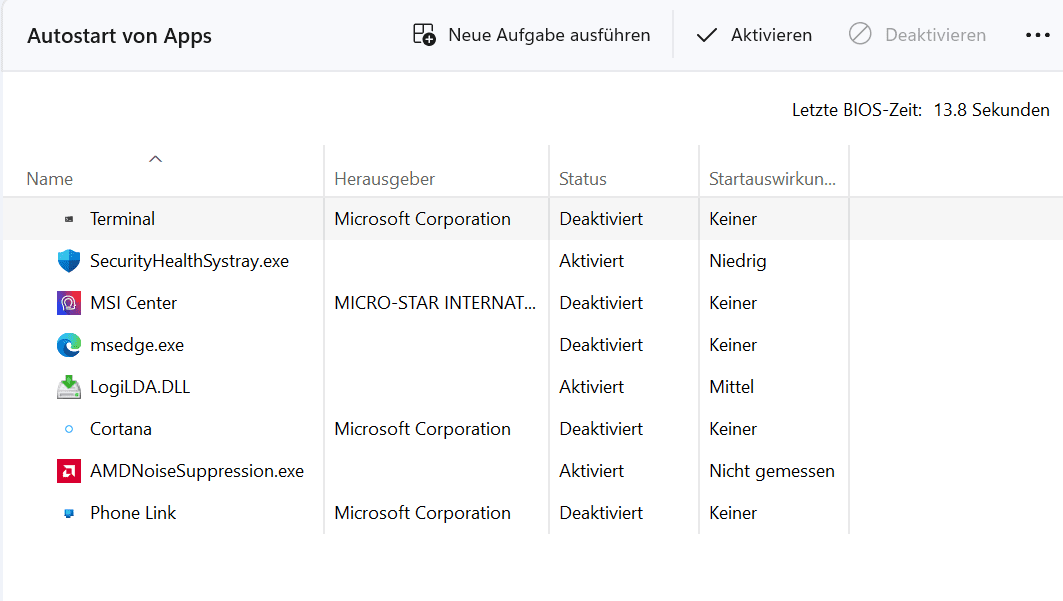Click Keiner impact in msedge.exe row
1063x601 pixels.
(x=733, y=345)
